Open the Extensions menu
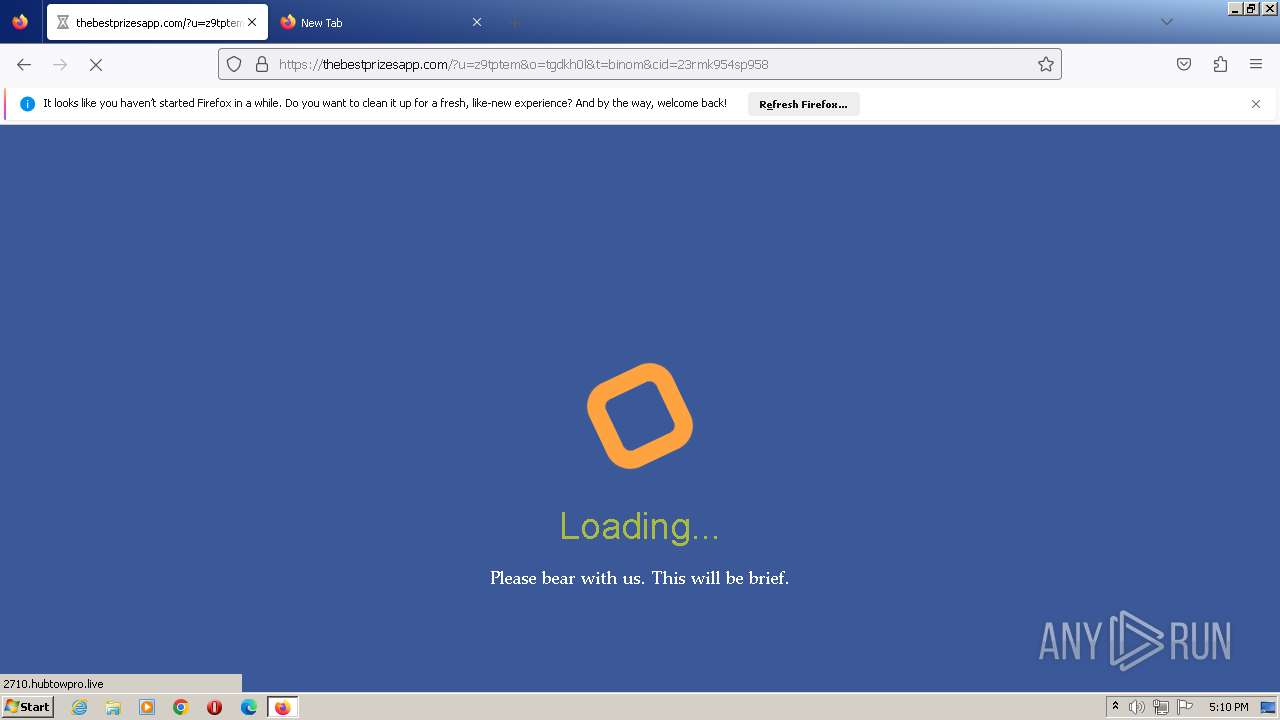Viewport: 1280px width, 720px height. tap(1220, 64)
